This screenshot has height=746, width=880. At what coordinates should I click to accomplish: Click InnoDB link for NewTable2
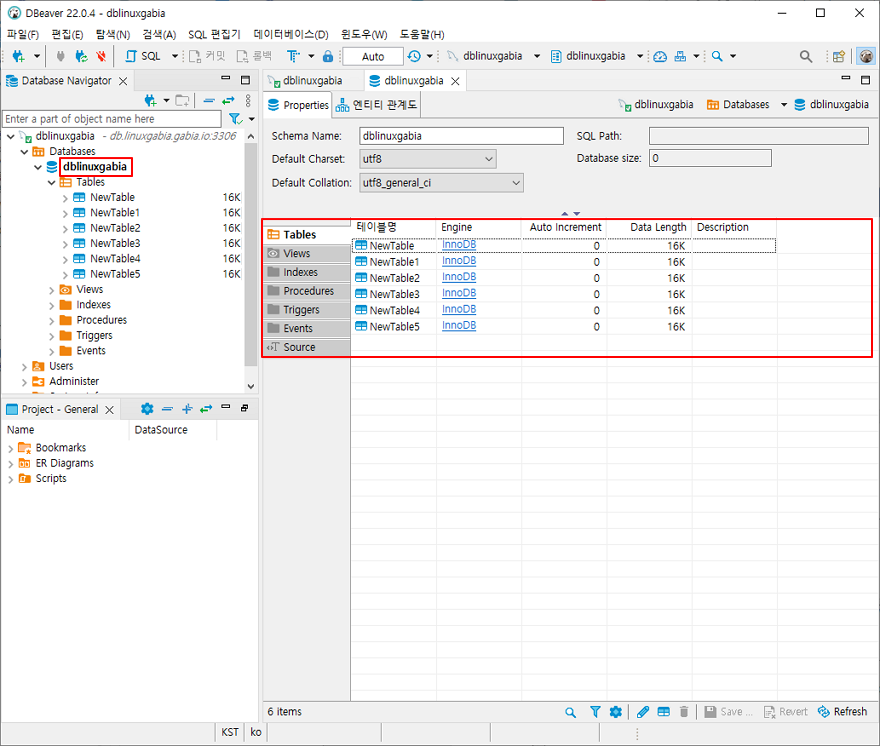pos(459,277)
